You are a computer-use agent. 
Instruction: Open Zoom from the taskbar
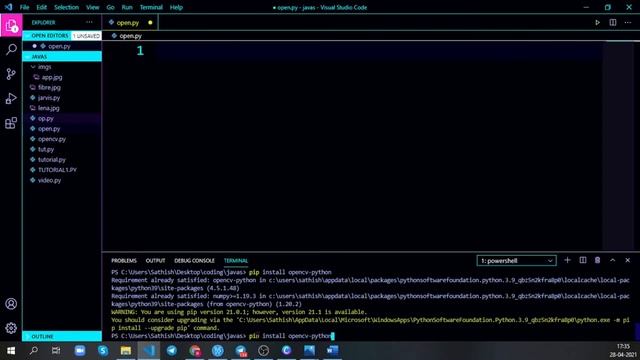pyautogui.click(x=80, y=351)
